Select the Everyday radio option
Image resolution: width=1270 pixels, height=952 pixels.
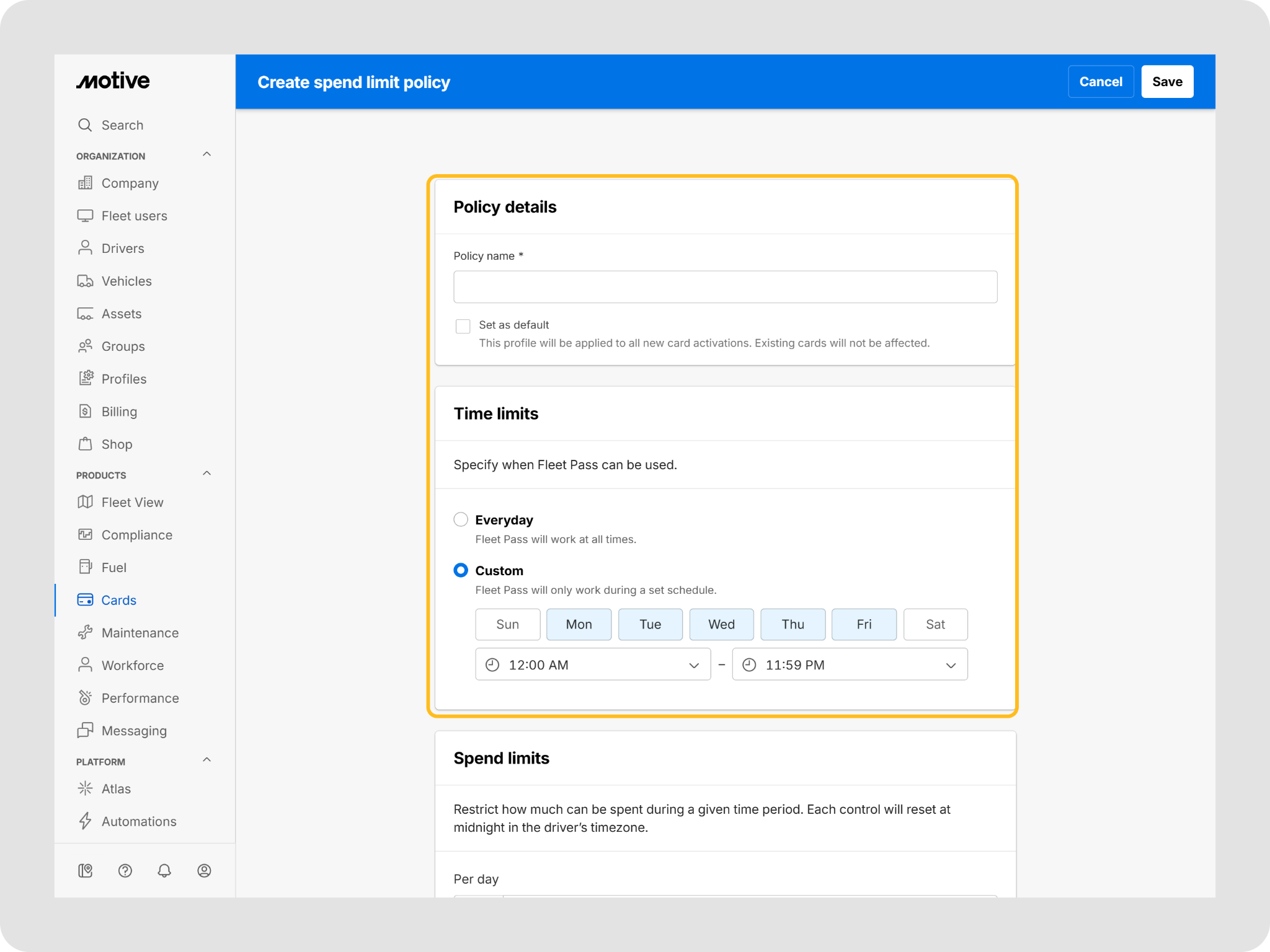[461, 519]
